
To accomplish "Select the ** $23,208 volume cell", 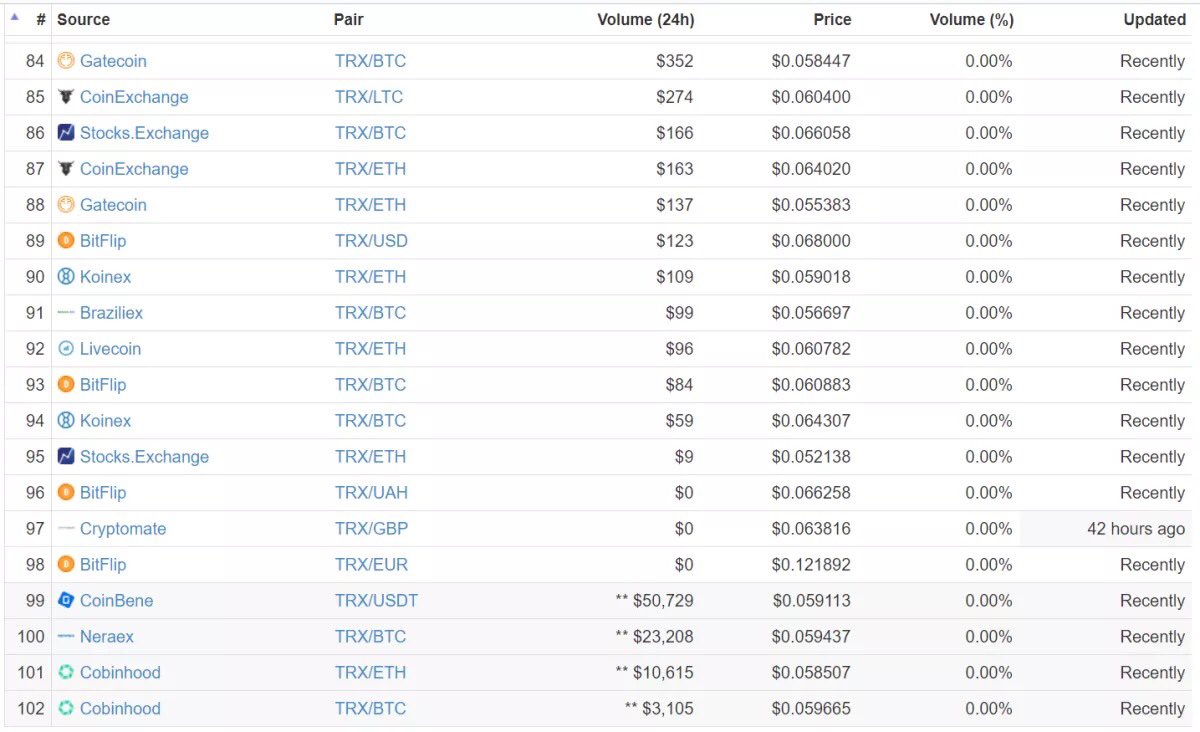I will point(654,637).
